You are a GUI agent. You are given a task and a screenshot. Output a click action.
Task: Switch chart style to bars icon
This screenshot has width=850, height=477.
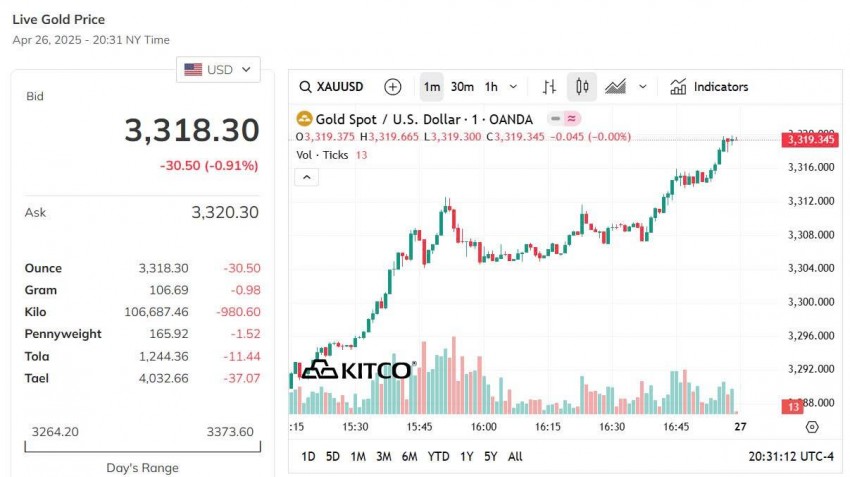tap(549, 87)
